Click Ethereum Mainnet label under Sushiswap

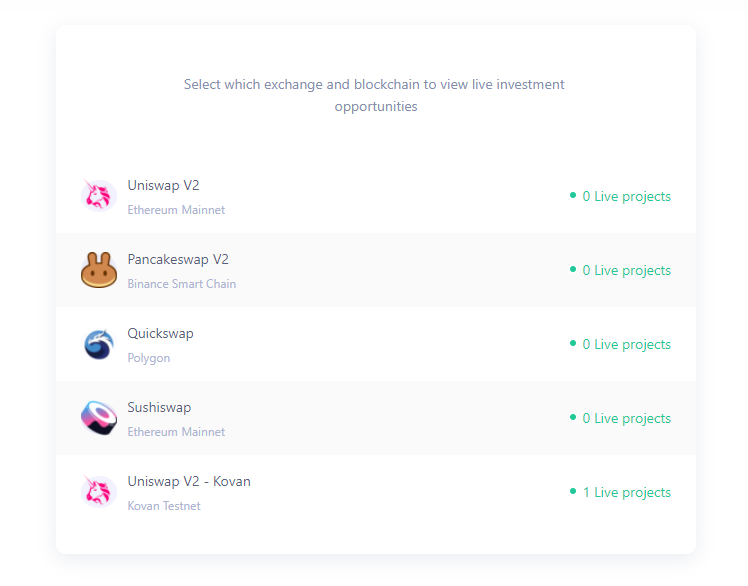point(176,432)
